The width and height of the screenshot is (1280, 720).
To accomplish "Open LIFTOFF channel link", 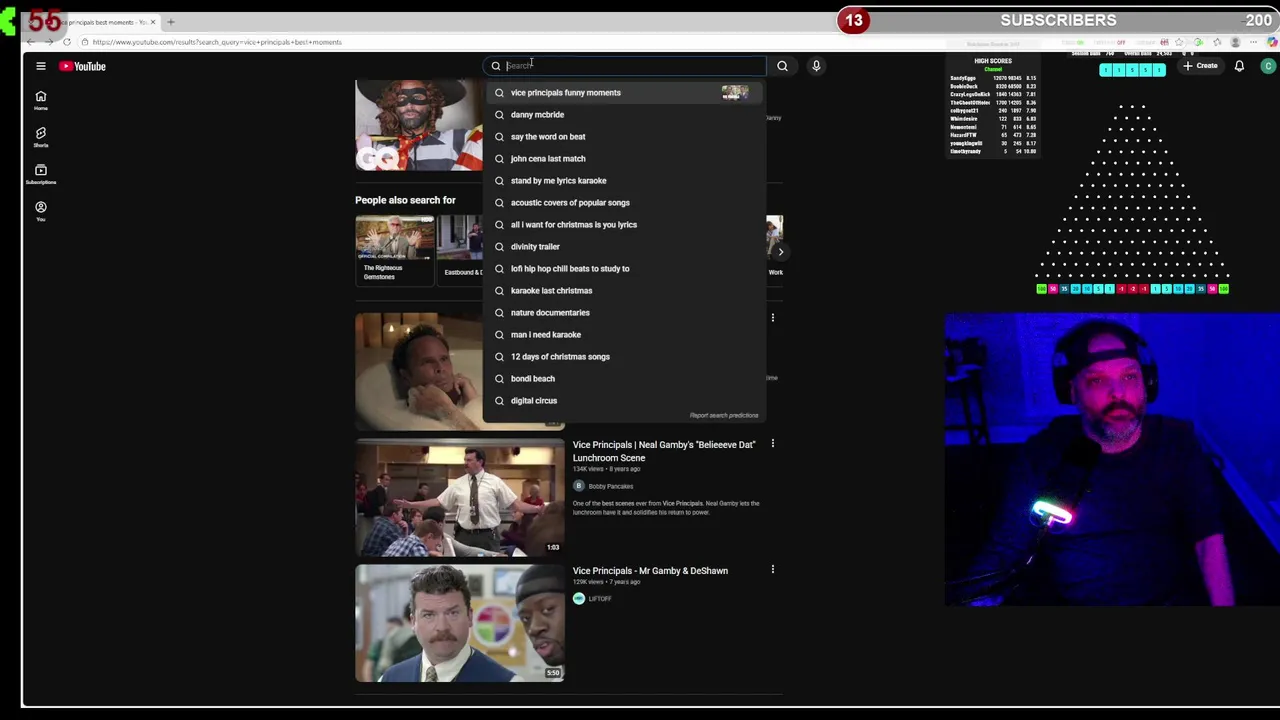I will (599, 598).
